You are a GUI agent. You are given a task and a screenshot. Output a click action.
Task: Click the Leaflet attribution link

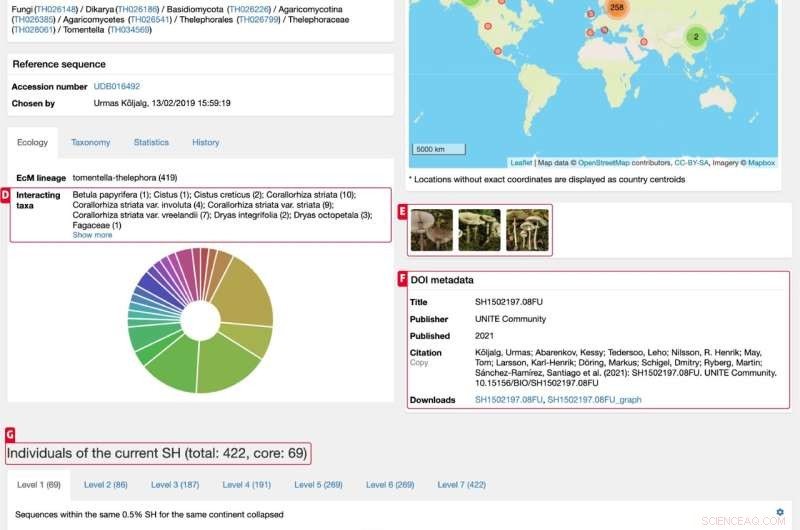tap(521, 163)
